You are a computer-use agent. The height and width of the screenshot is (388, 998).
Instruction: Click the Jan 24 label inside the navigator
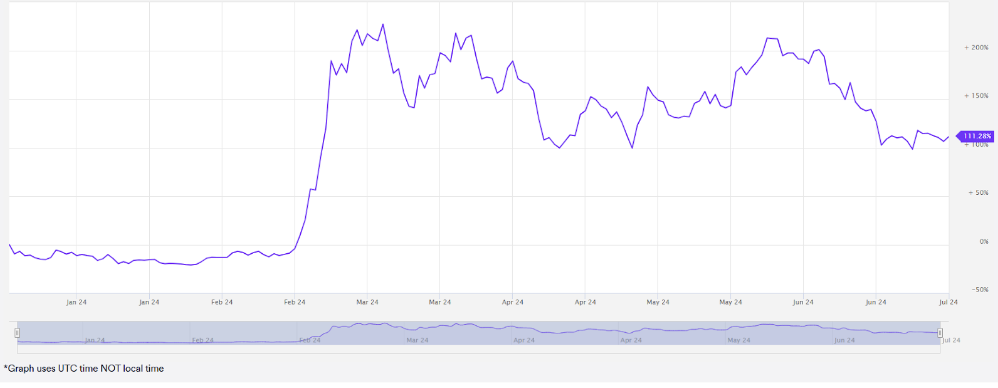tap(94, 341)
